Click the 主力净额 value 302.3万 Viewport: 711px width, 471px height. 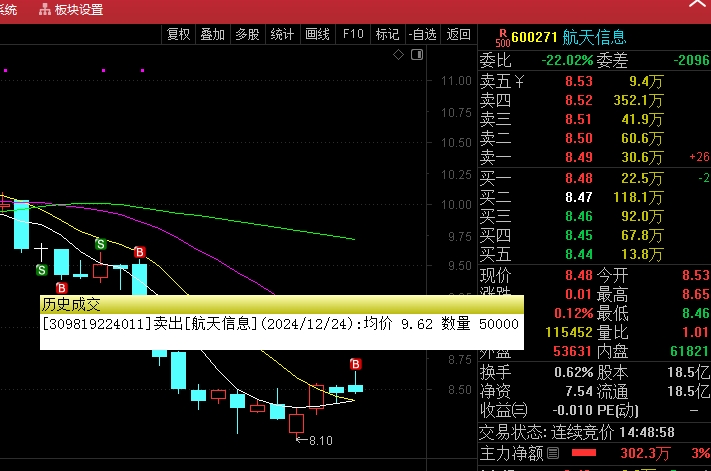click(x=644, y=453)
